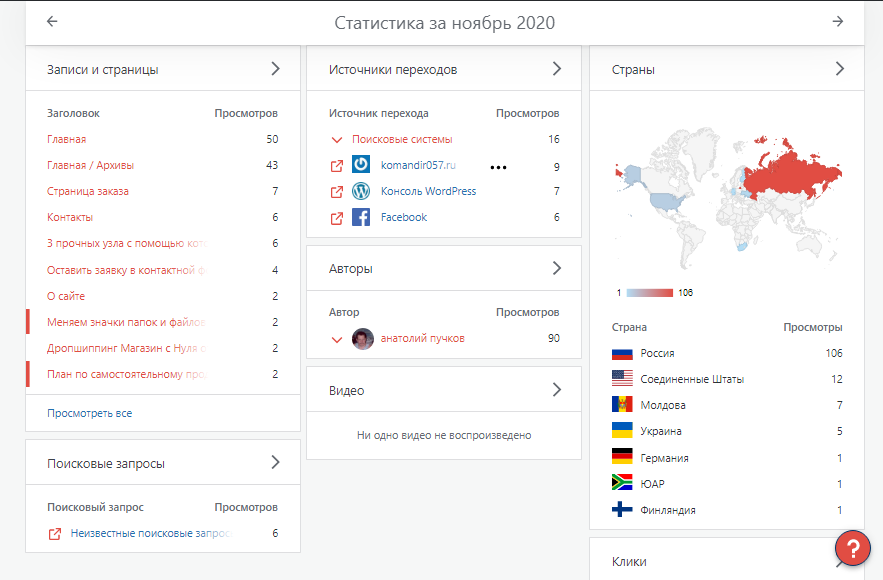Click the Видео header title
Screen dimensions: 883x580
(346, 391)
